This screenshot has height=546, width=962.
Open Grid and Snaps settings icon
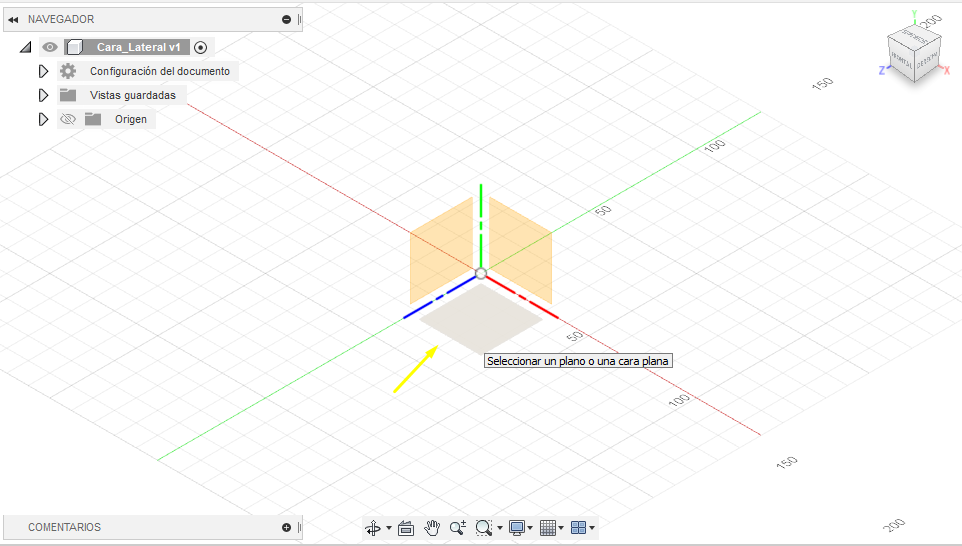548,528
